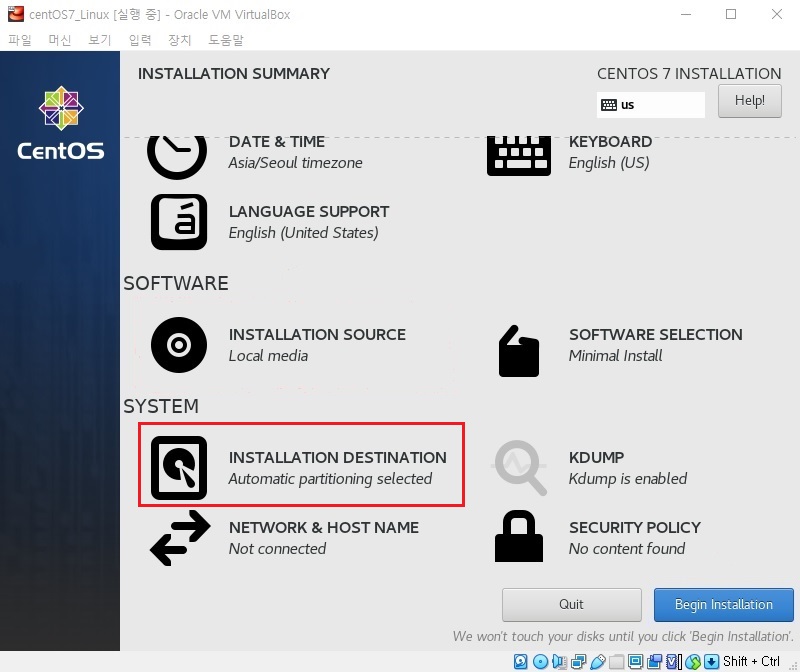This screenshot has height=672, width=800.
Task: Click VirtualBox hard disk activity icon
Action: coord(520,662)
